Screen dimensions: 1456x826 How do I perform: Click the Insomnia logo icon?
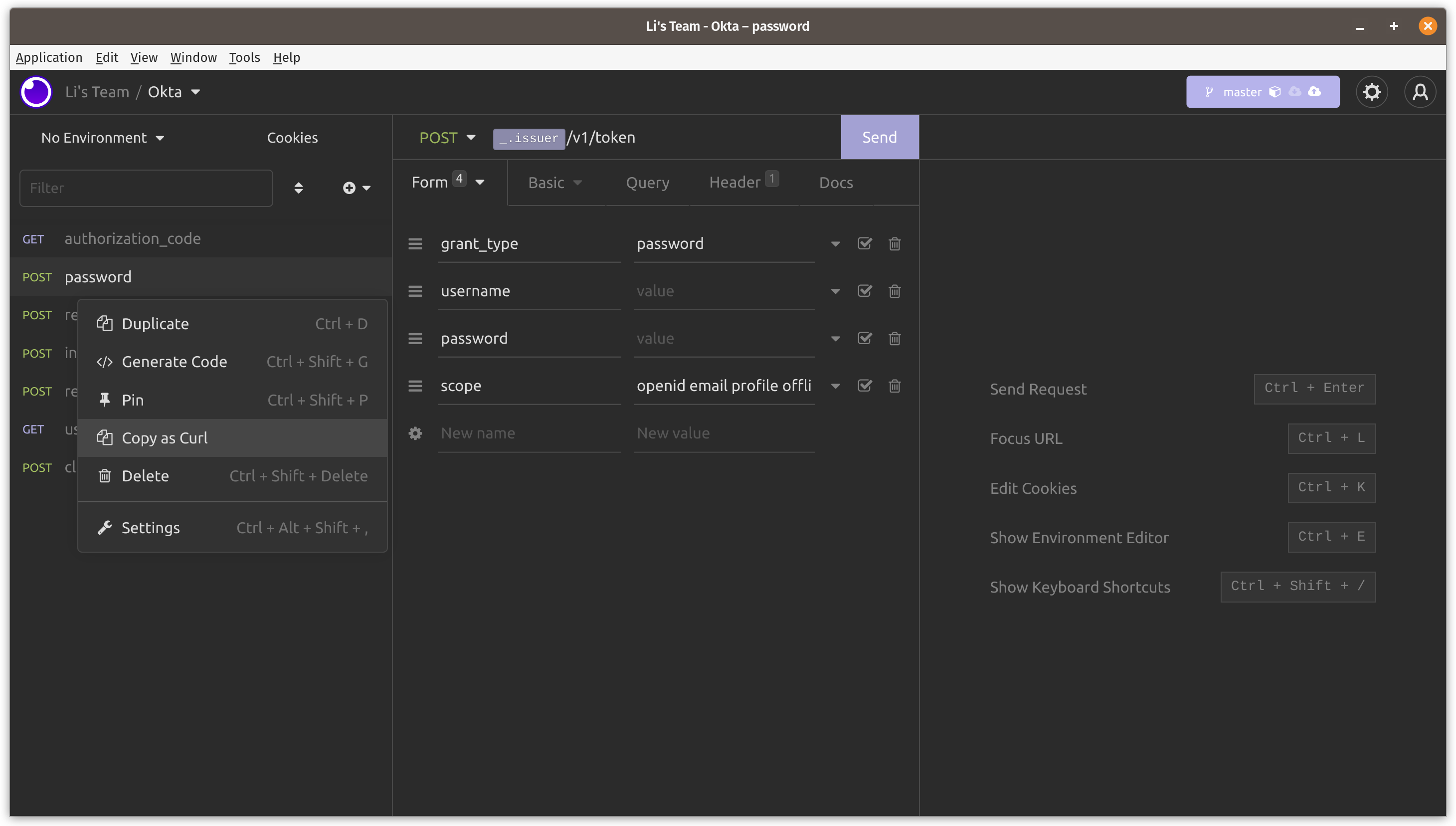click(x=36, y=92)
